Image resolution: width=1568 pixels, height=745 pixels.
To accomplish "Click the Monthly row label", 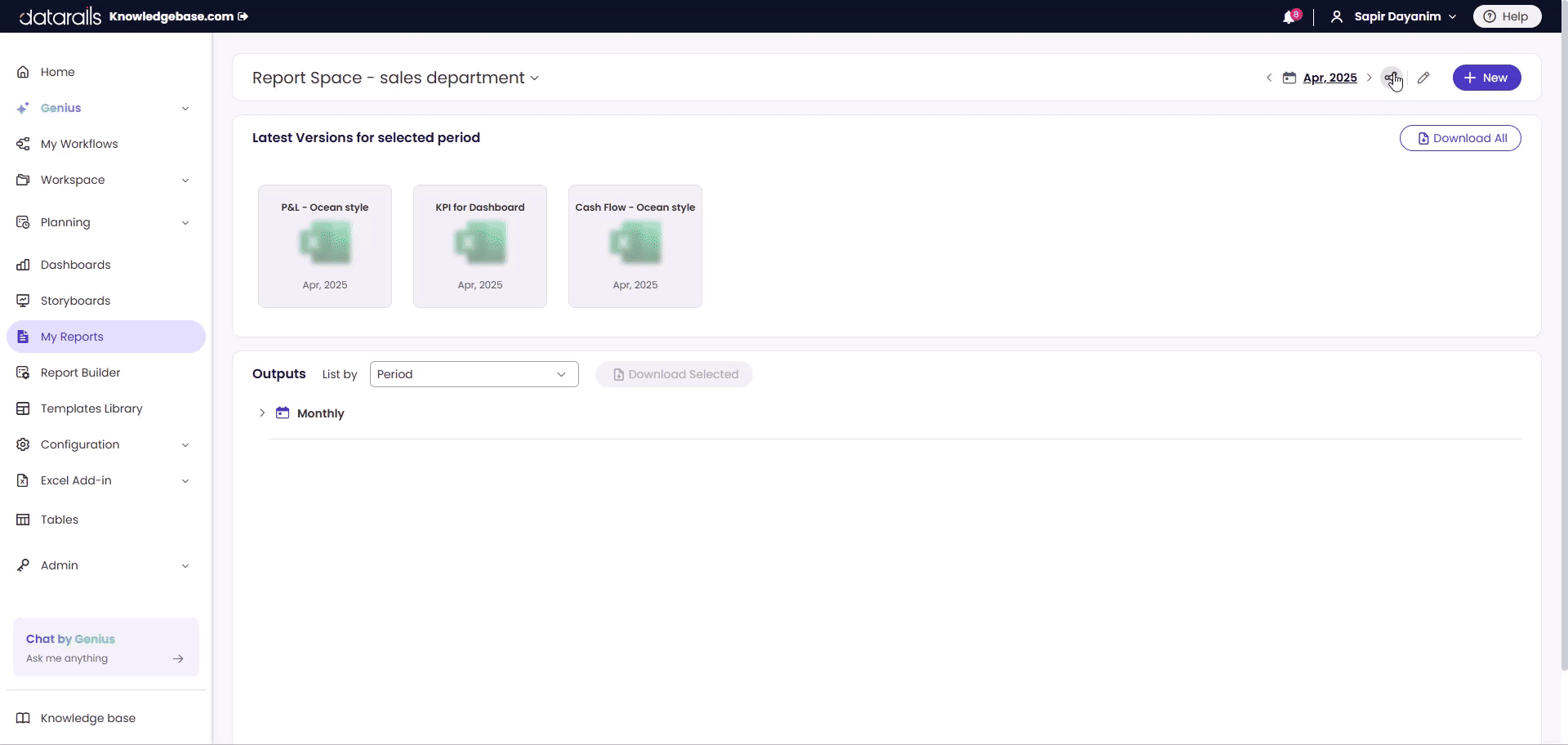I will coord(320,413).
